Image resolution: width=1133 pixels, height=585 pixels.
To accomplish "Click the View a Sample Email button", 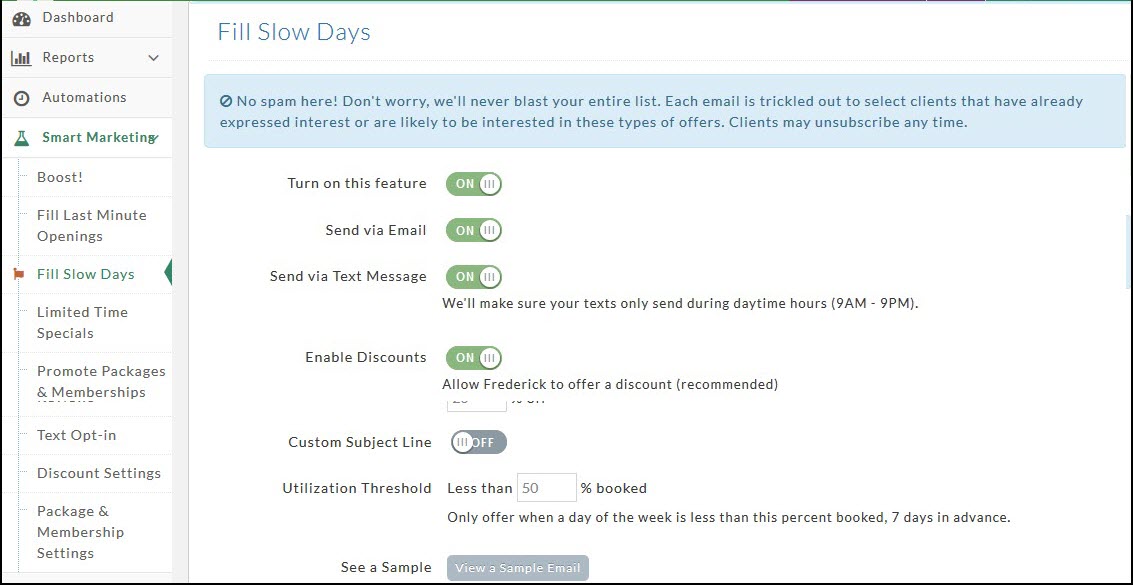I will [x=518, y=568].
